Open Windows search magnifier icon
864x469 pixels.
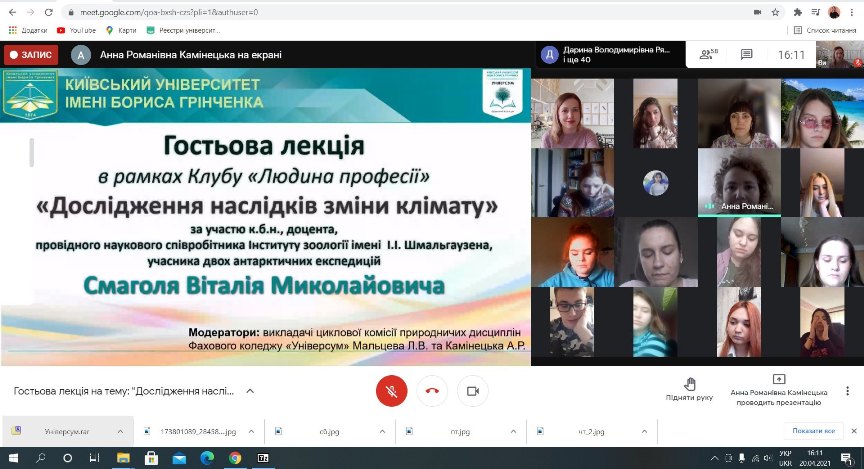41,458
